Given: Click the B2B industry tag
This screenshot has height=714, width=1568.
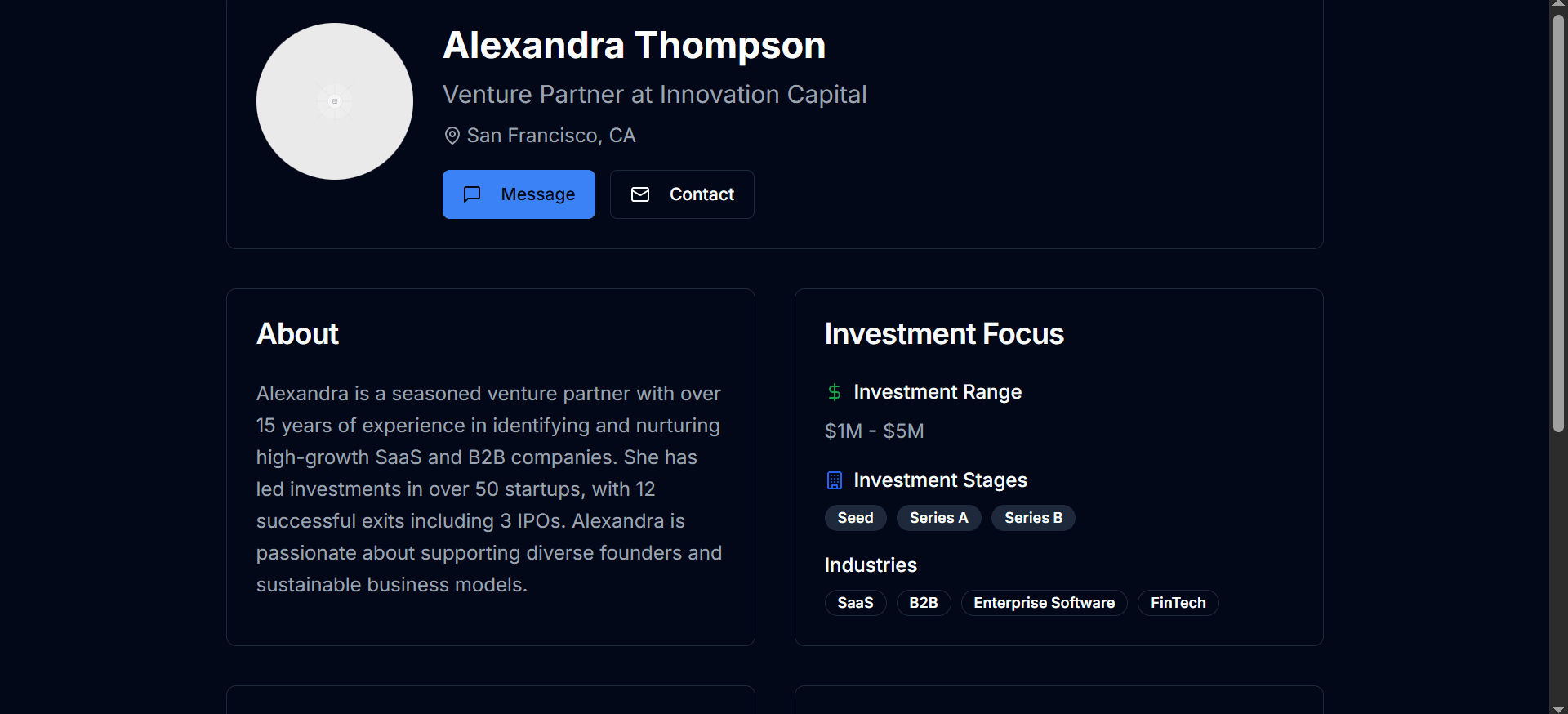Looking at the screenshot, I should (923, 603).
